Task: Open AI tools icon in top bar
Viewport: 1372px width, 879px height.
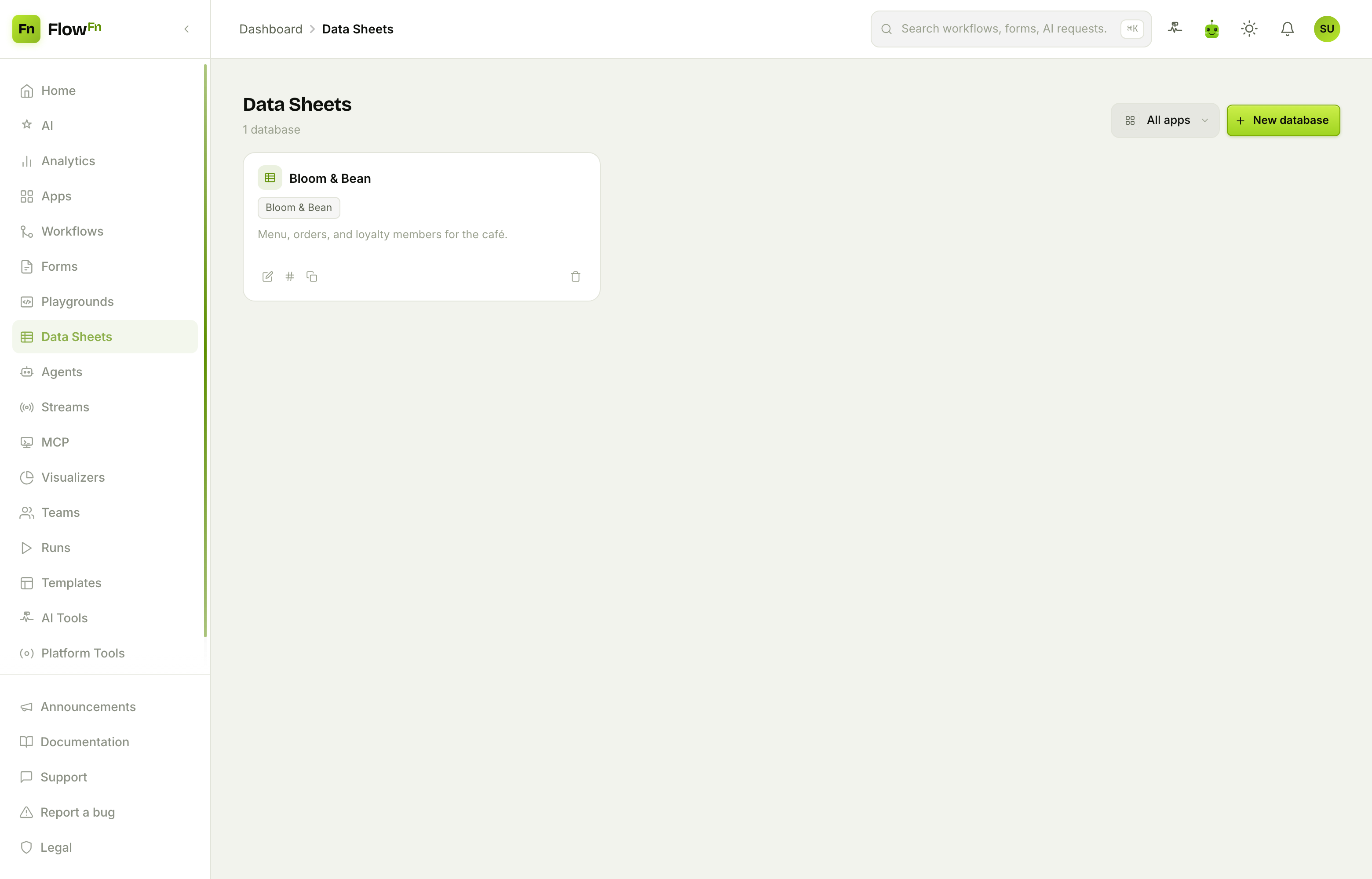Action: tap(1175, 28)
